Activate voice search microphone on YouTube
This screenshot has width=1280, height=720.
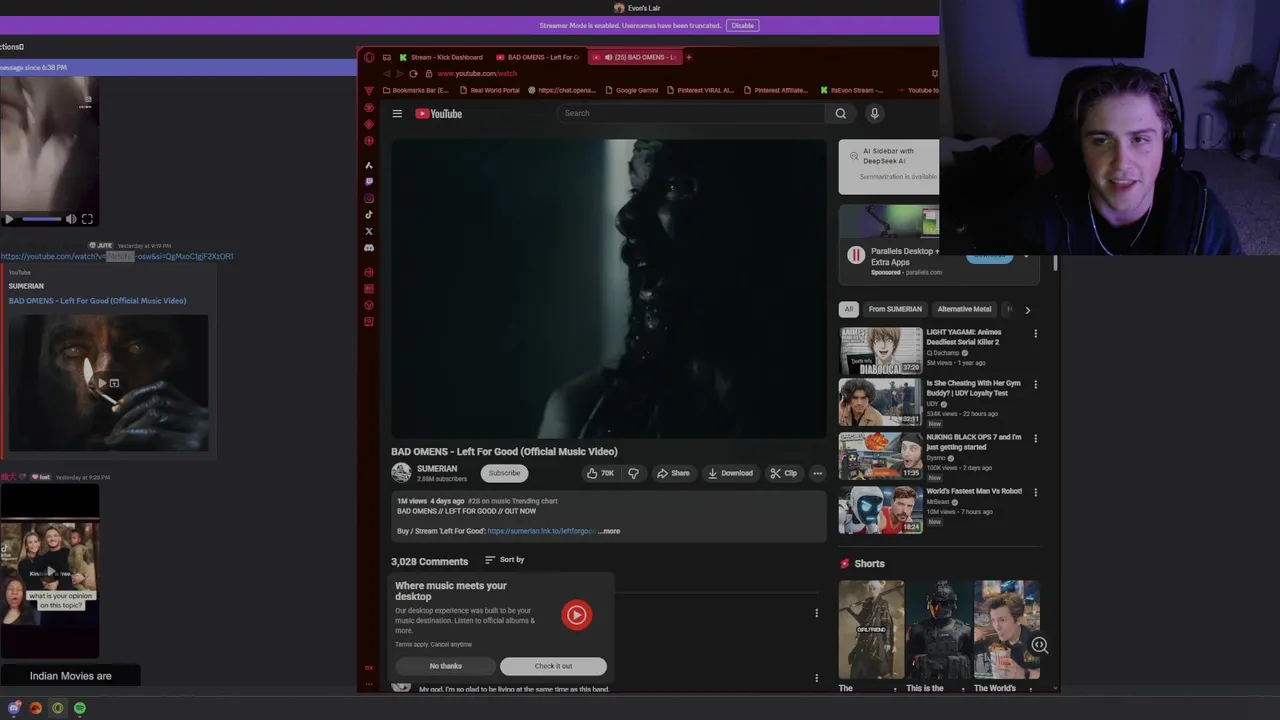[874, 113]
